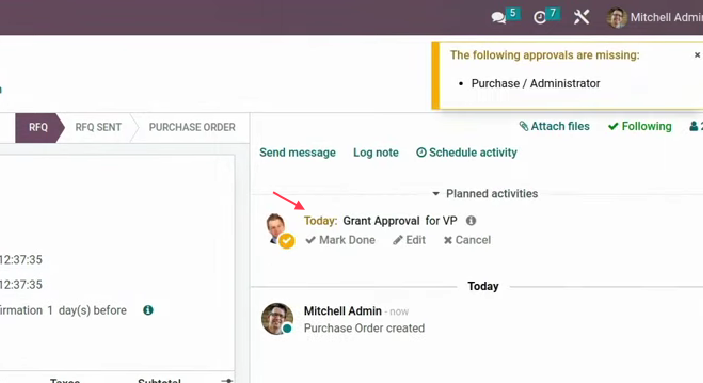The image size is (703, 383).
Task: Click the 'Purchase Order created' message text
Action: (364, 328)
